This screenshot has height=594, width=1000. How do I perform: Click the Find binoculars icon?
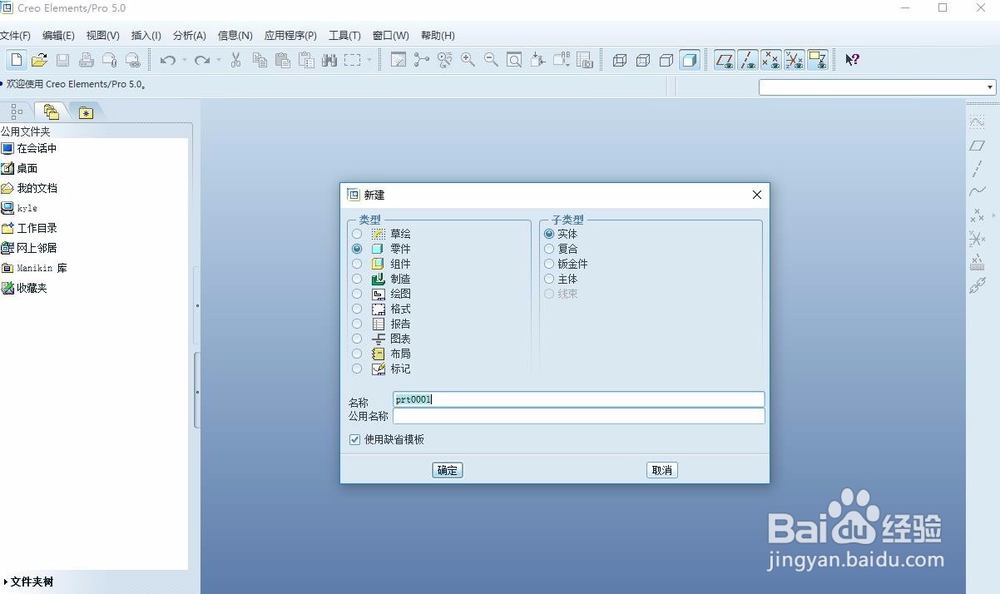pos(329,60)
